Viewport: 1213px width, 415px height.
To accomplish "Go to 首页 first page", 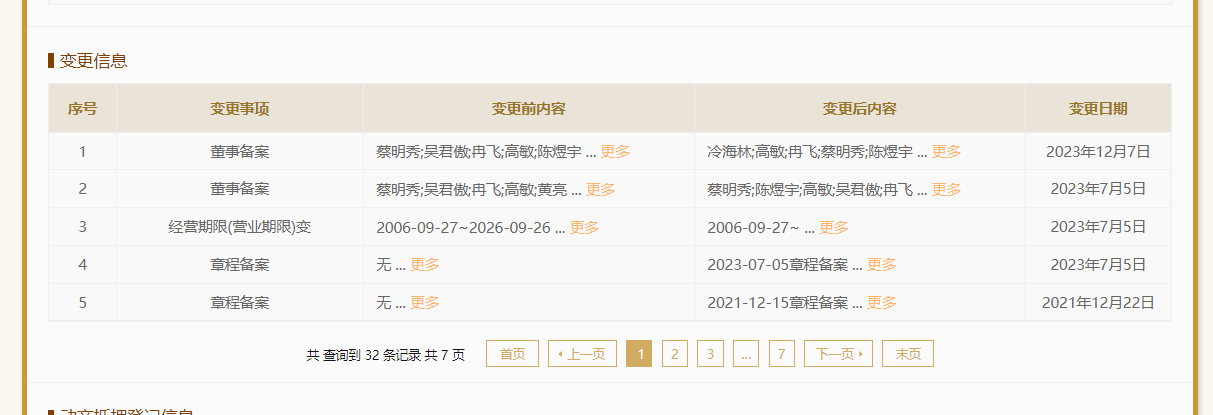I will (x=512, y=354).
